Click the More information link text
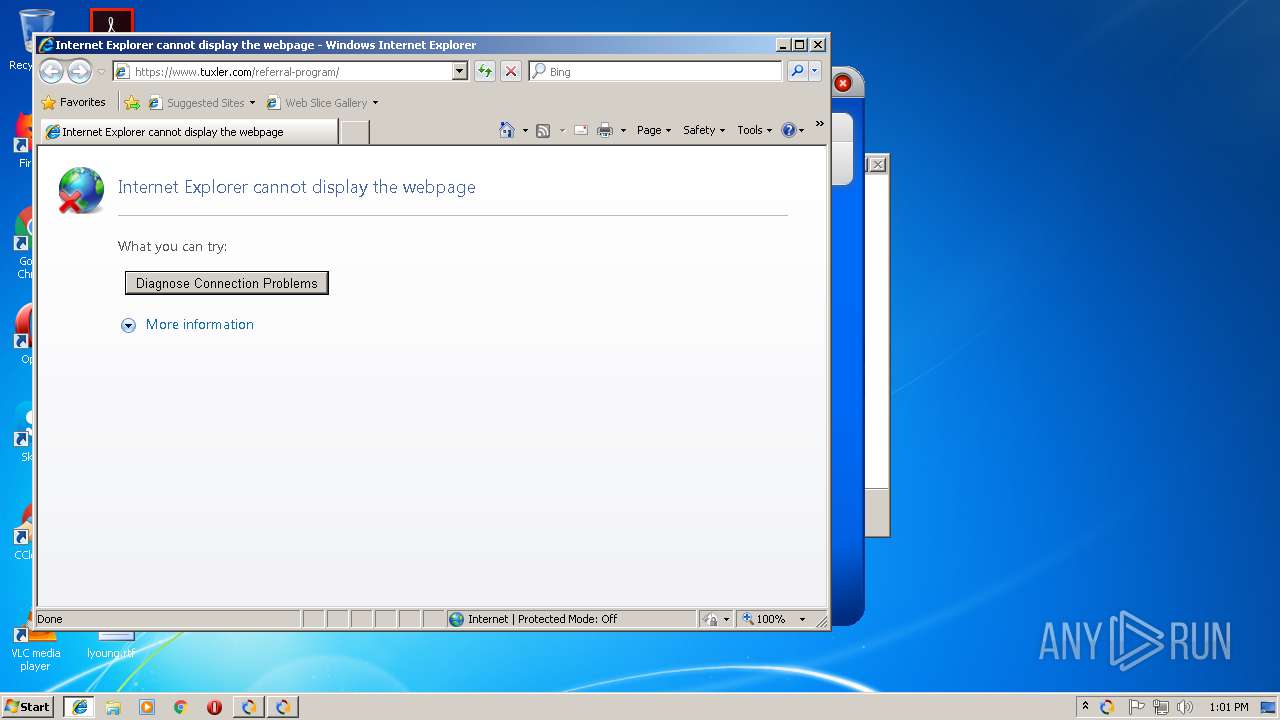The image size is (1280, 720). [x=199, y=324]
